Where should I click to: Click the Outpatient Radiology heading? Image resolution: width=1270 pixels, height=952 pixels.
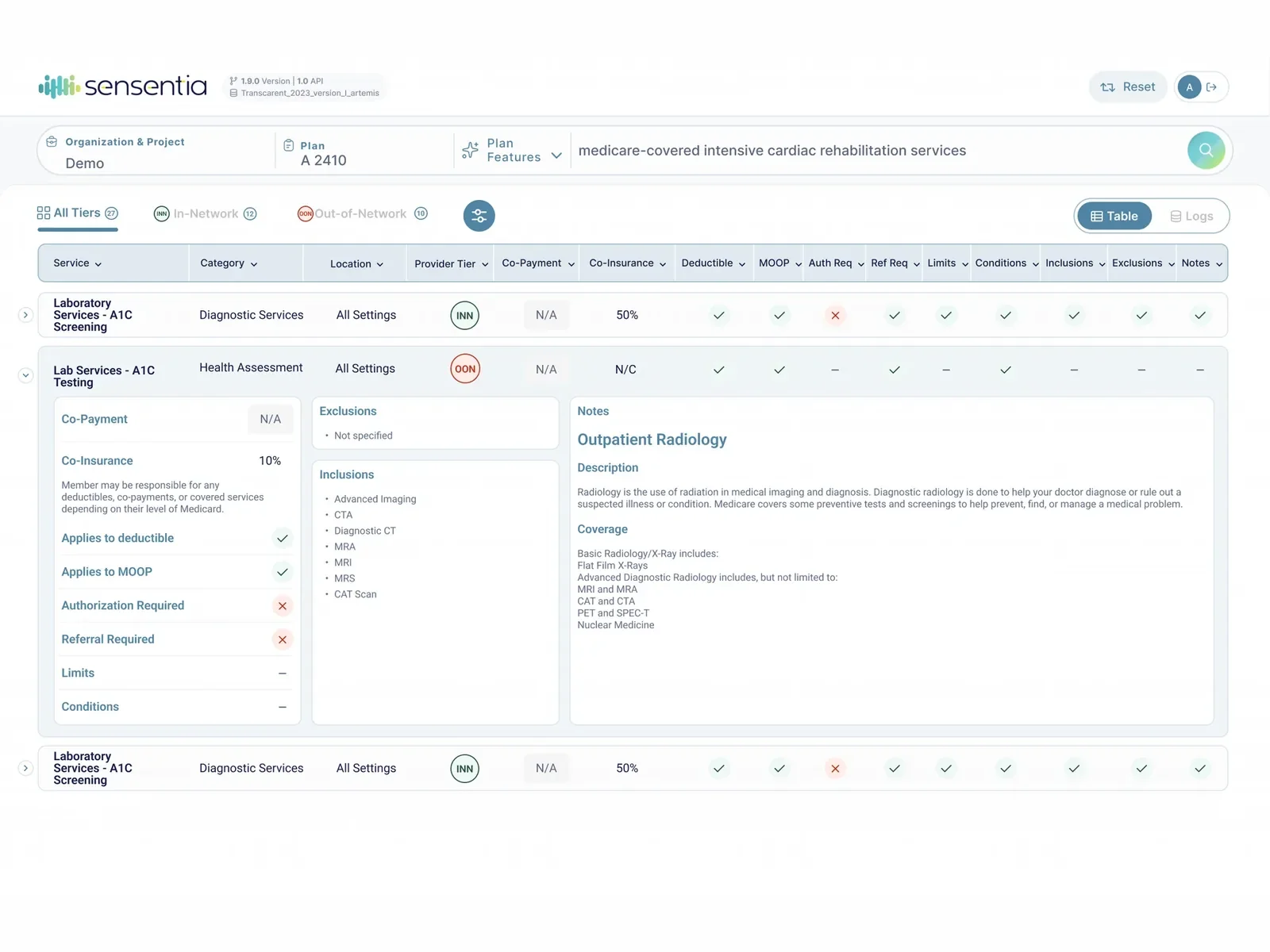652,440
